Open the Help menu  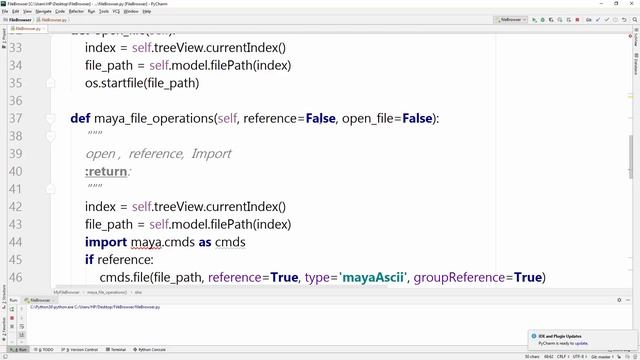[147, 11]
